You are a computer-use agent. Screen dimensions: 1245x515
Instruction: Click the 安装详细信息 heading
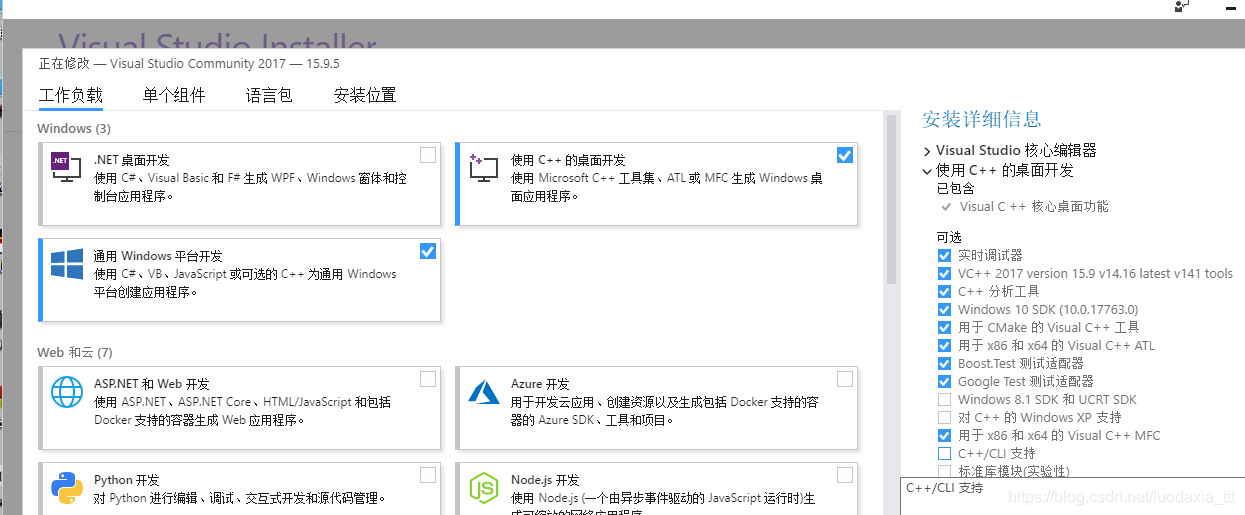coord(982,120)
